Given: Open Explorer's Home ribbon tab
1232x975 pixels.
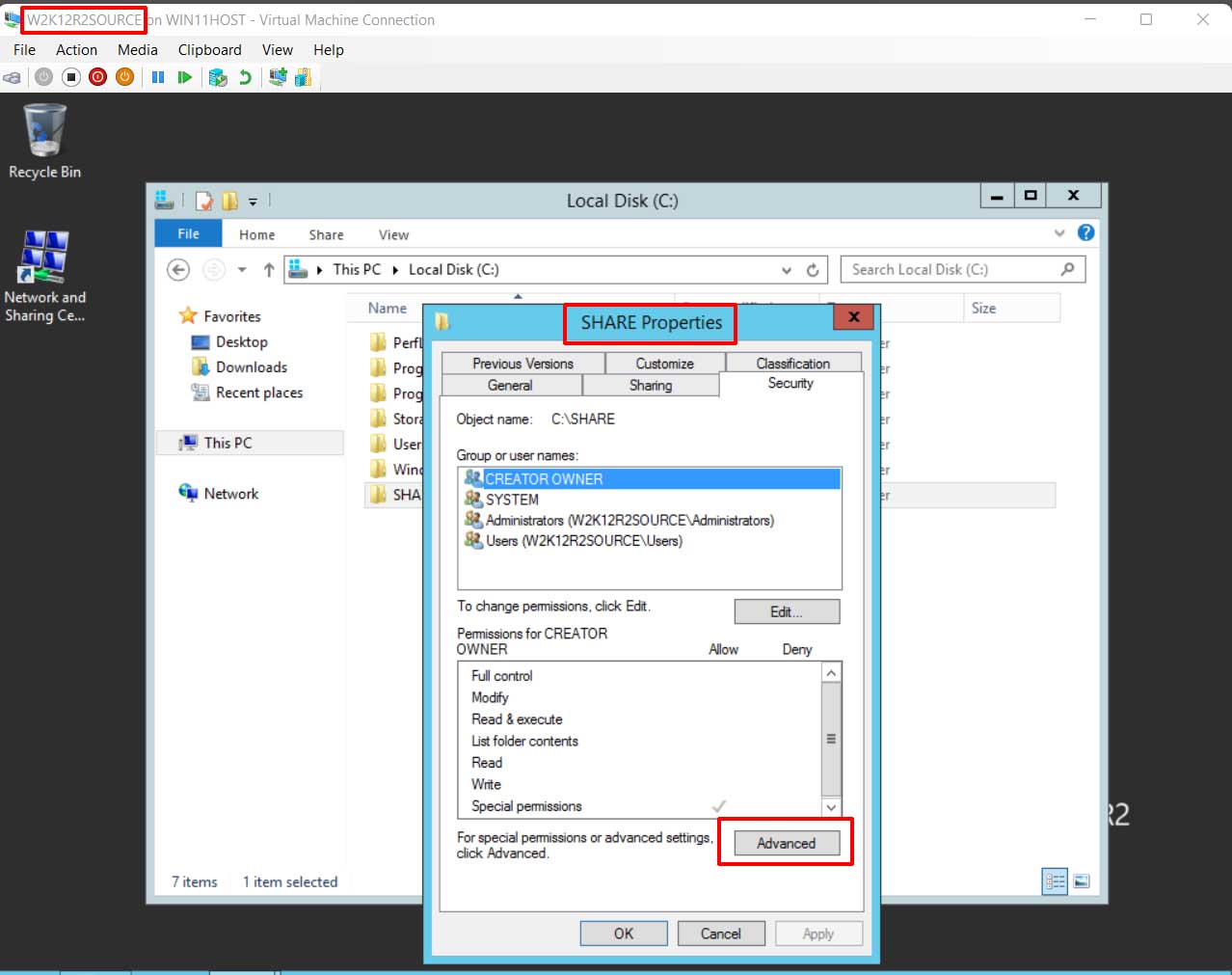Looking at the screenshot, I should pos(257,234).
